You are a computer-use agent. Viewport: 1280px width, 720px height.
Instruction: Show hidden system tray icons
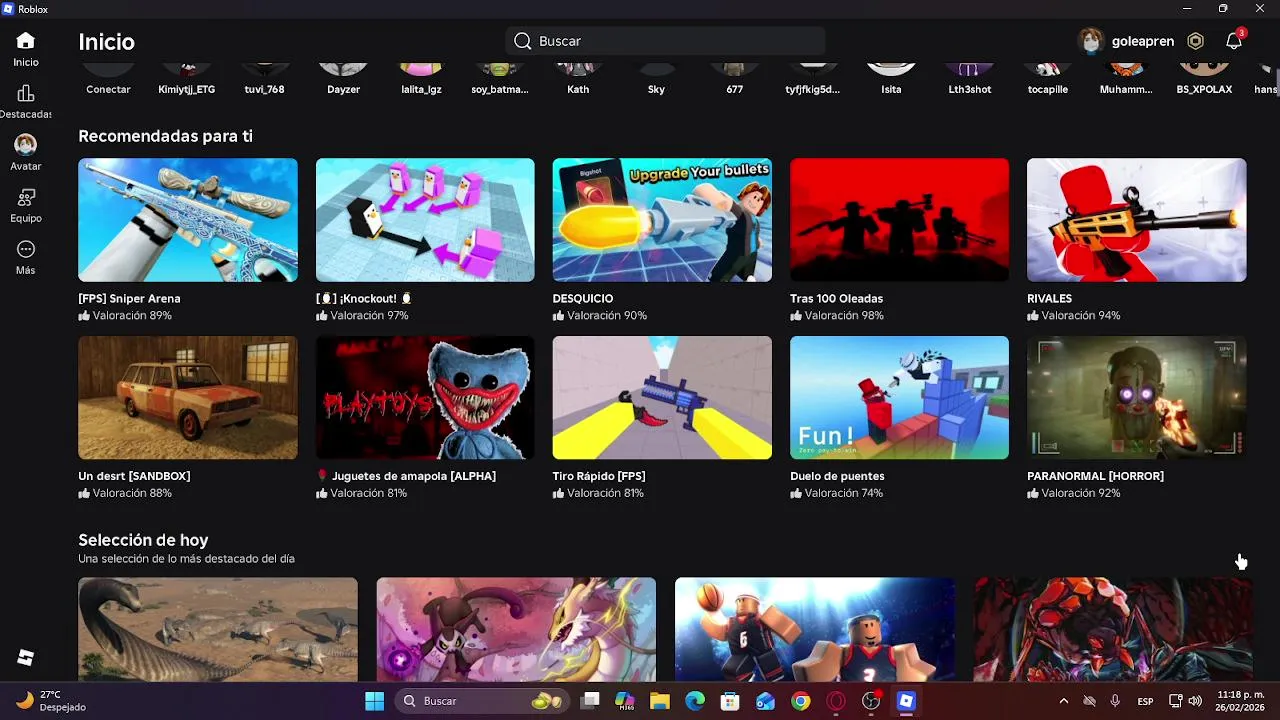[1063, 701]
